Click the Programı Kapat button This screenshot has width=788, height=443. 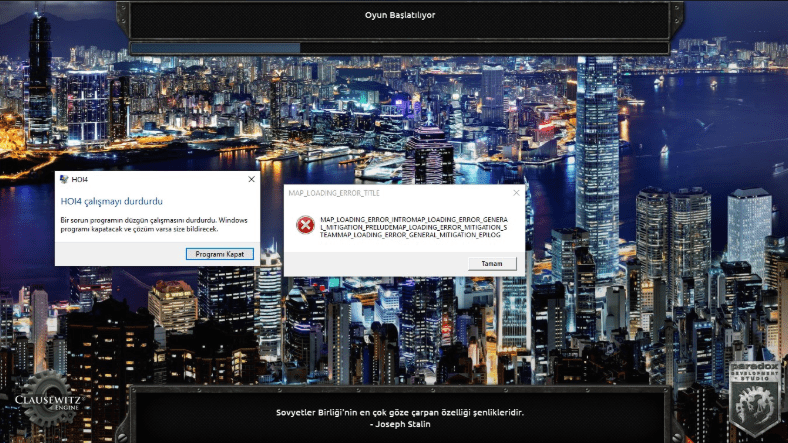220,254
